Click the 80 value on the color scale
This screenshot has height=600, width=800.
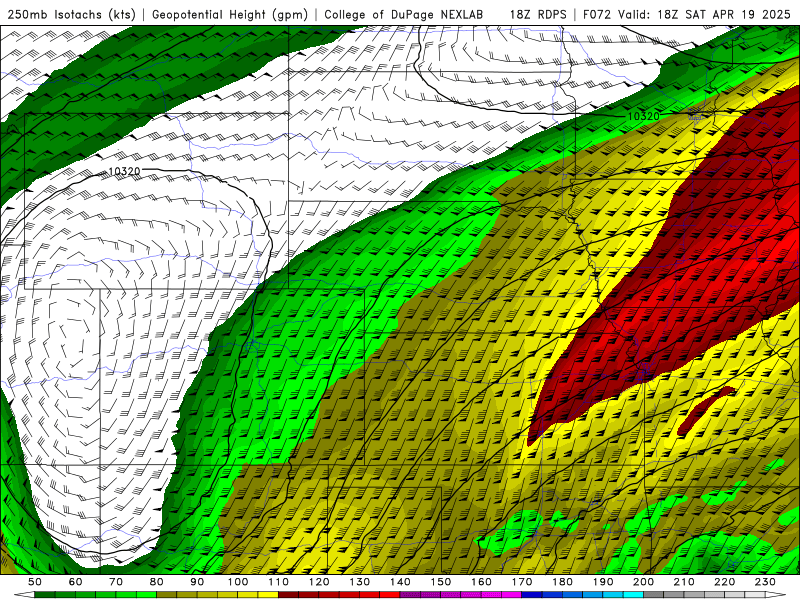pos(157,582)
